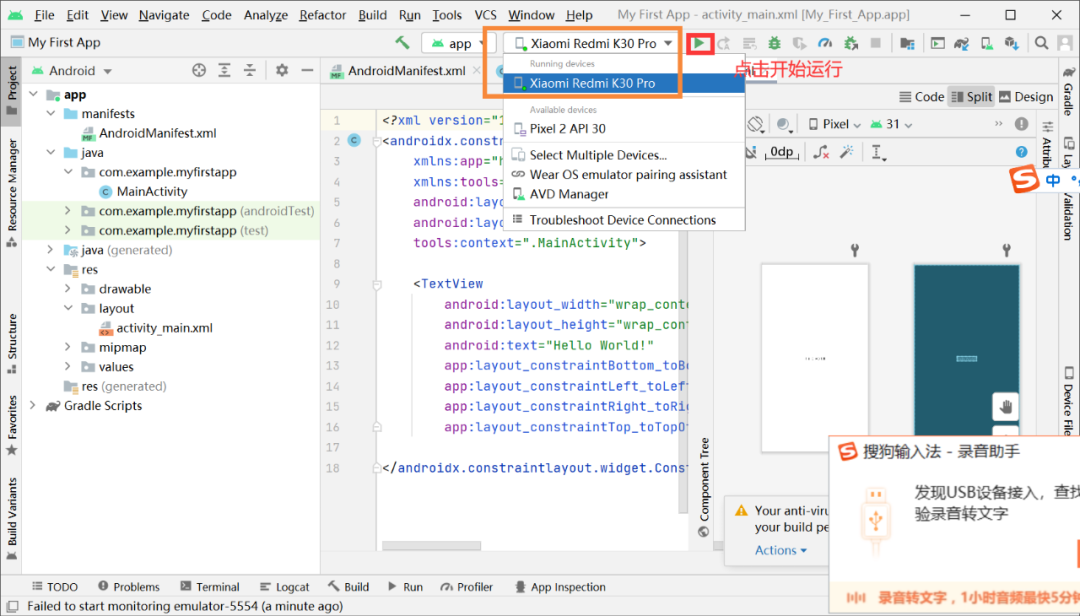
Task: Expand the java (generated) folder
Action: (51, 249)
